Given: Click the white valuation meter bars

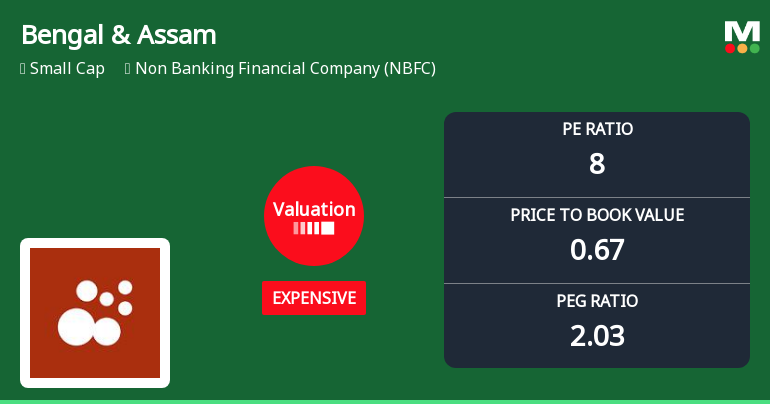Looking at the screenshot, I should [x=314, y=229].
